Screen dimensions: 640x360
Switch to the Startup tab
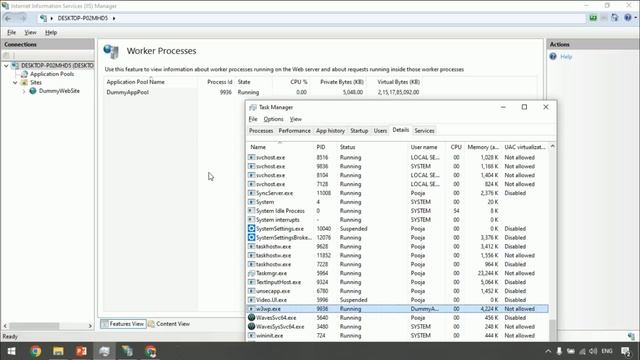(359, 131)
